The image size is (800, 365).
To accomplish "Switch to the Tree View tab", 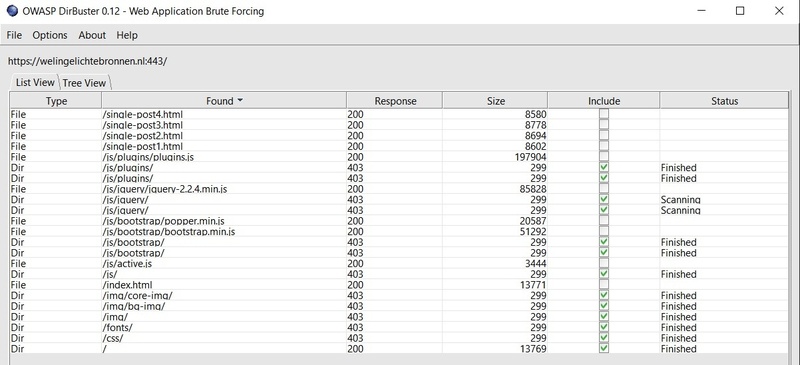I will [x=84, y=83].
